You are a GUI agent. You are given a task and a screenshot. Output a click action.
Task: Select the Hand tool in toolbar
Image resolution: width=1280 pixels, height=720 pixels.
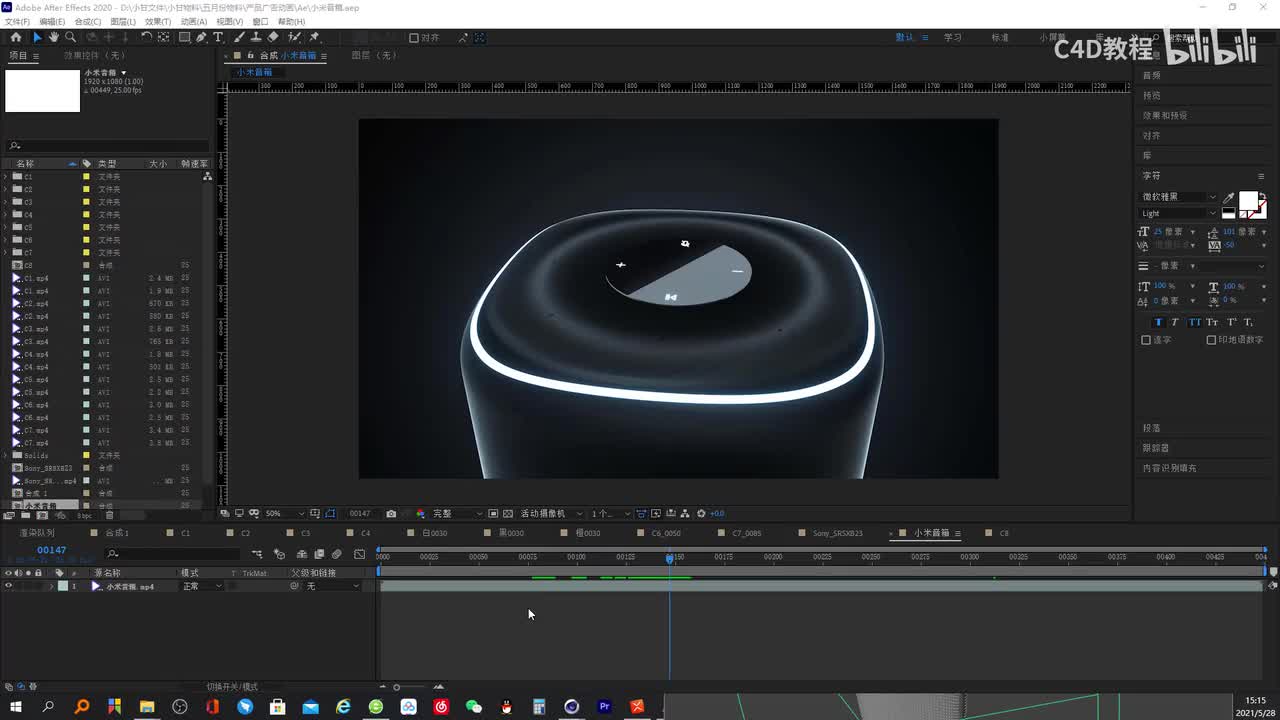click(53, 37)
